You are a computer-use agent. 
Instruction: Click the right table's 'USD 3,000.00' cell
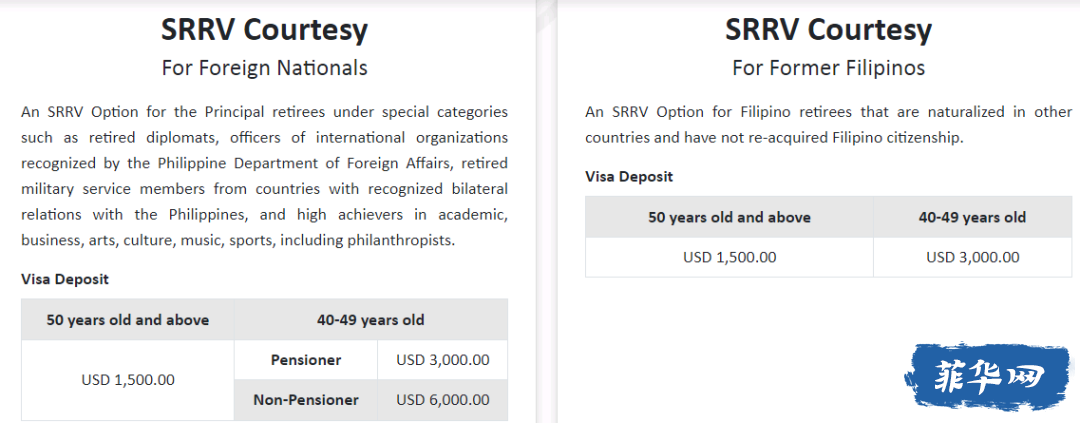973,258
